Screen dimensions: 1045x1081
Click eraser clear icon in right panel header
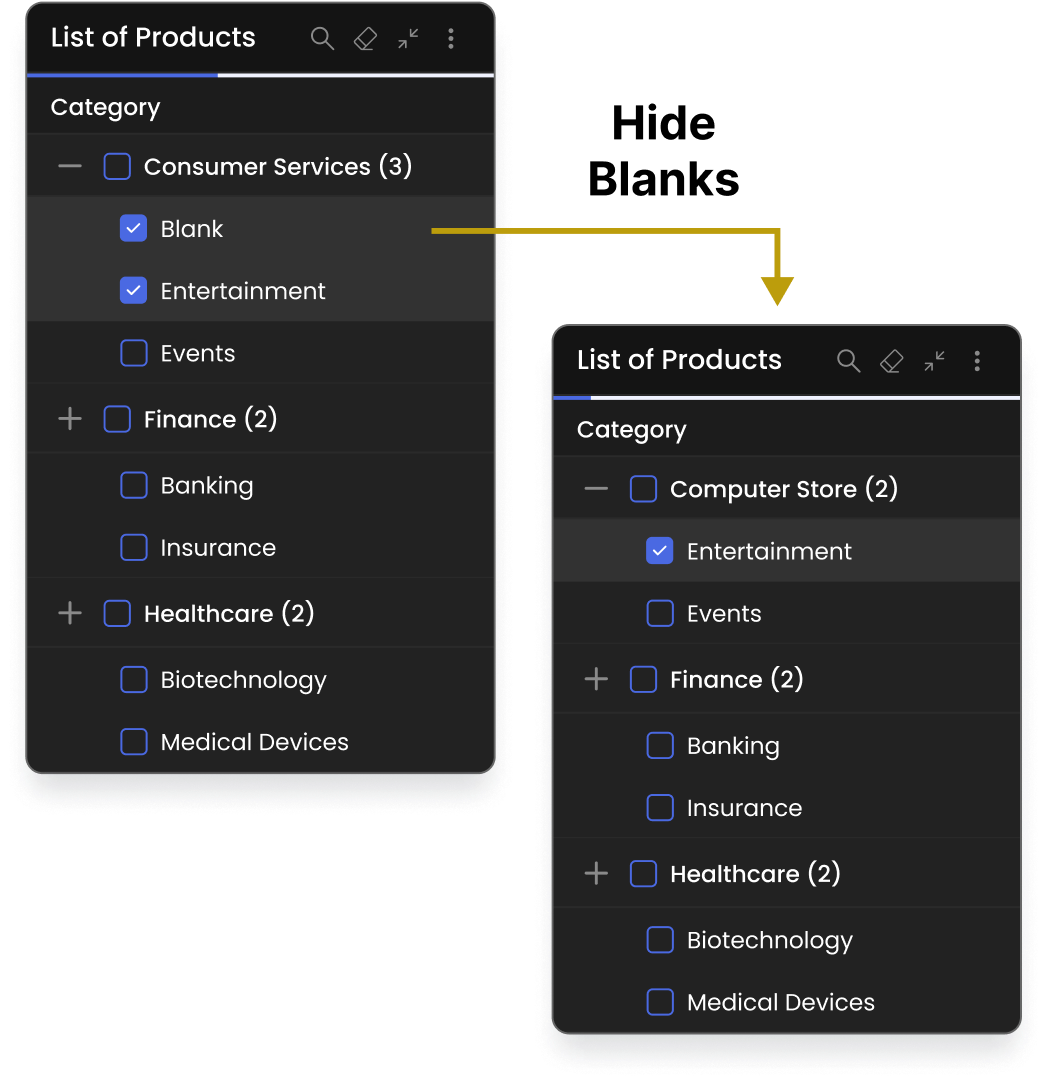tap(891, 361)
